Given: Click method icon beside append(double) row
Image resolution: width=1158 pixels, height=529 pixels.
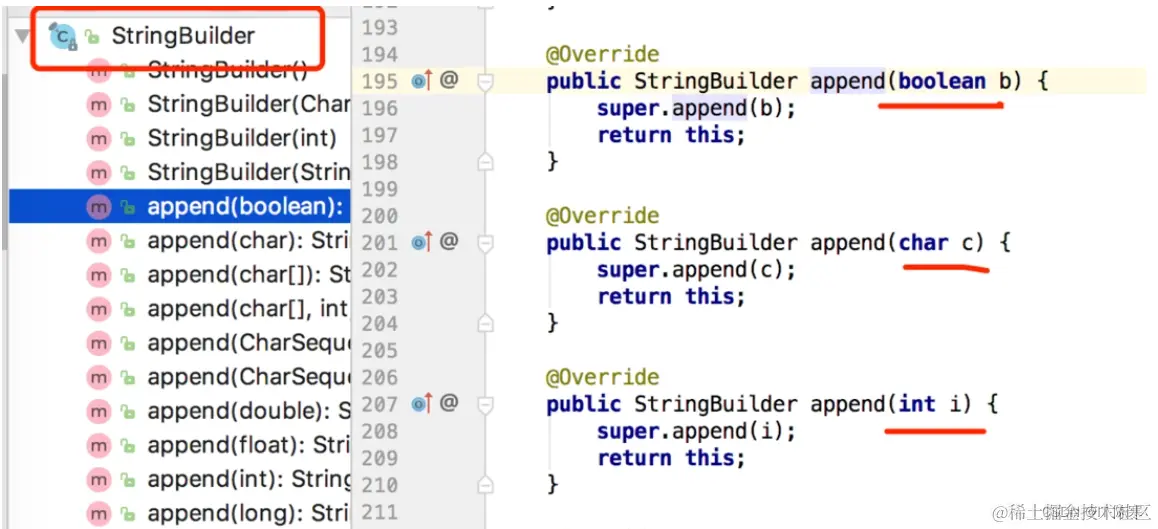Looking at the screenshot, I should point(98,412).
